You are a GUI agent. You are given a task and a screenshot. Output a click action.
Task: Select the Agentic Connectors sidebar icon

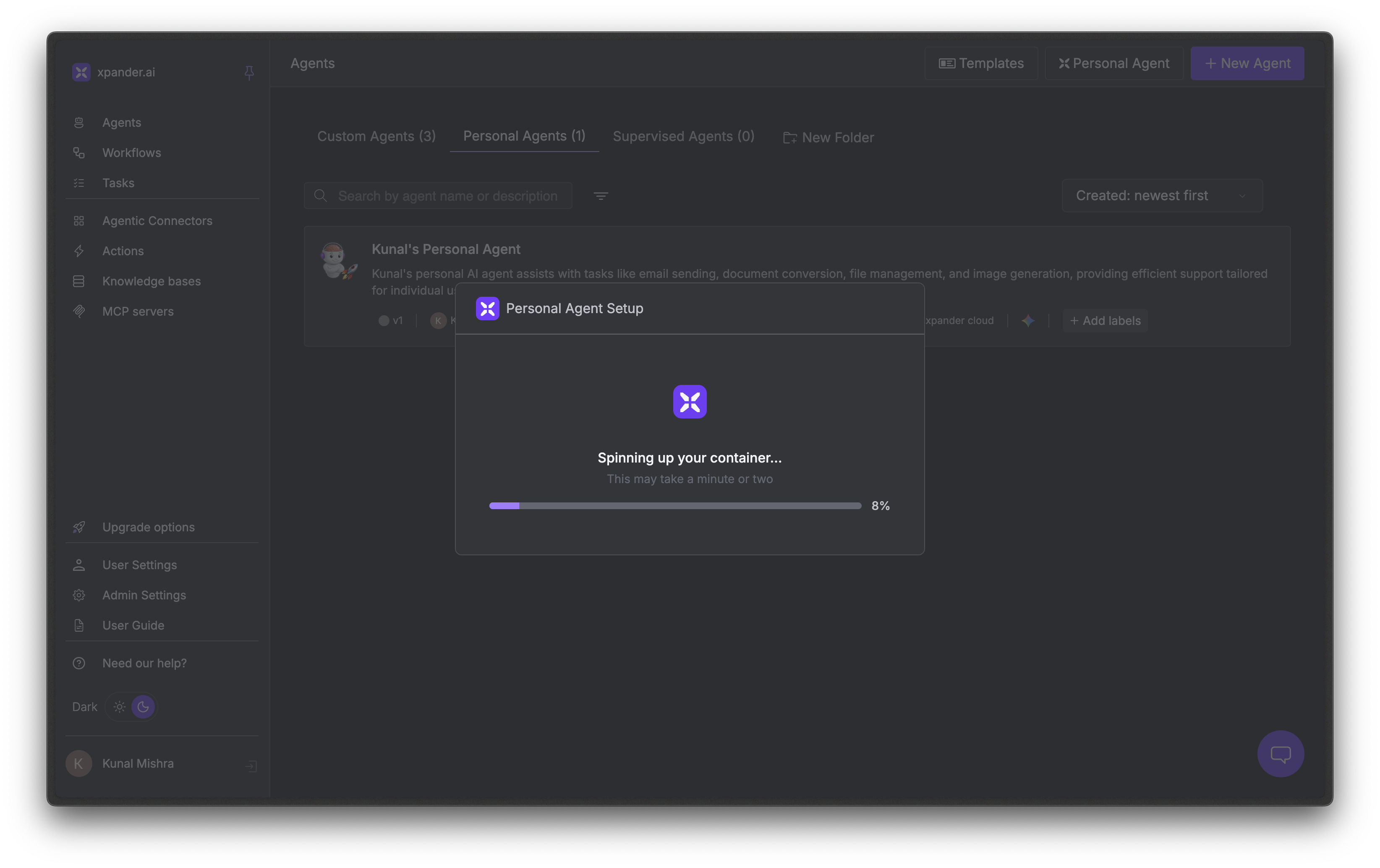79,221
